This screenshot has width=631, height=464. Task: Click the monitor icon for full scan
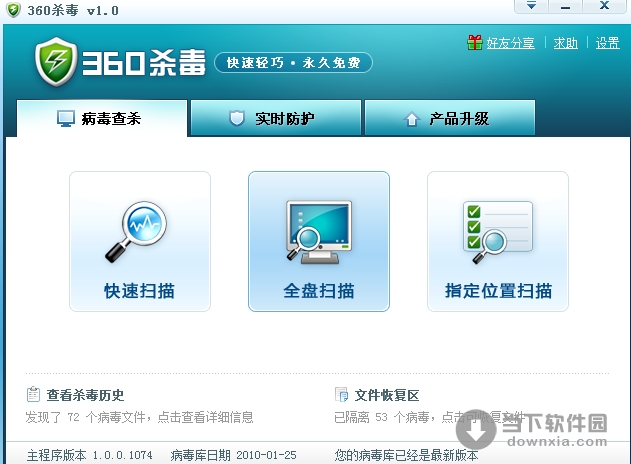[319, 232]
